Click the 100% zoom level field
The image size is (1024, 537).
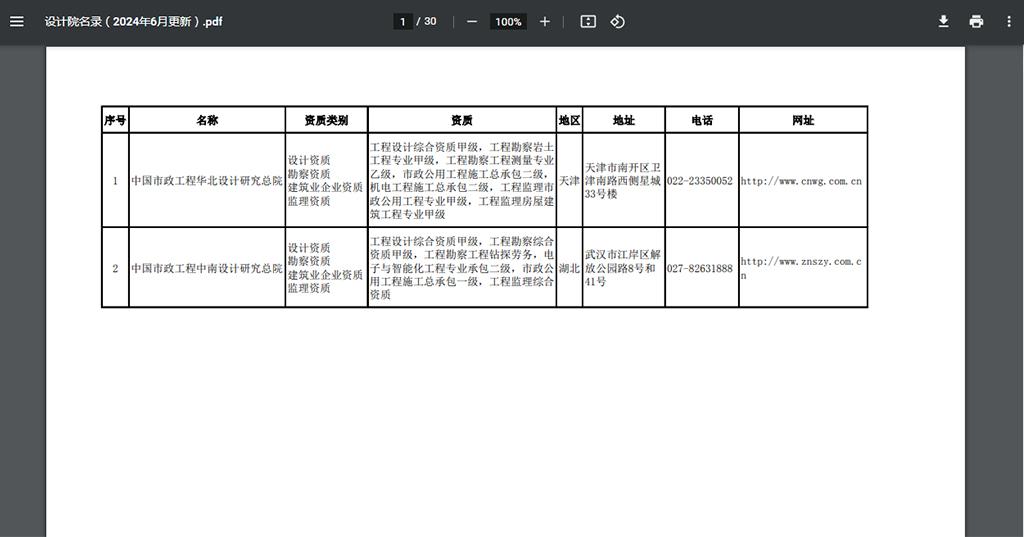508,22
